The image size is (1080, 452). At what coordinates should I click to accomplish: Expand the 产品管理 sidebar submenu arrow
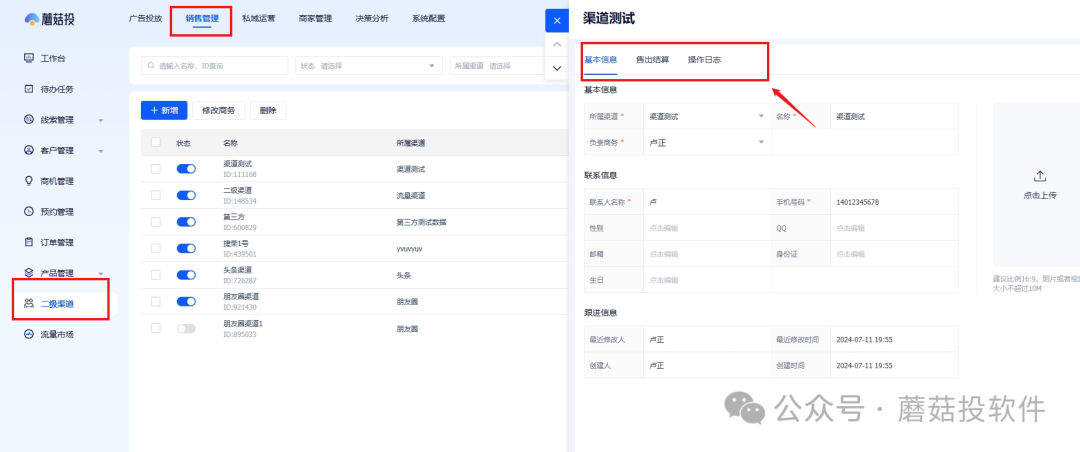coord(101,274)
